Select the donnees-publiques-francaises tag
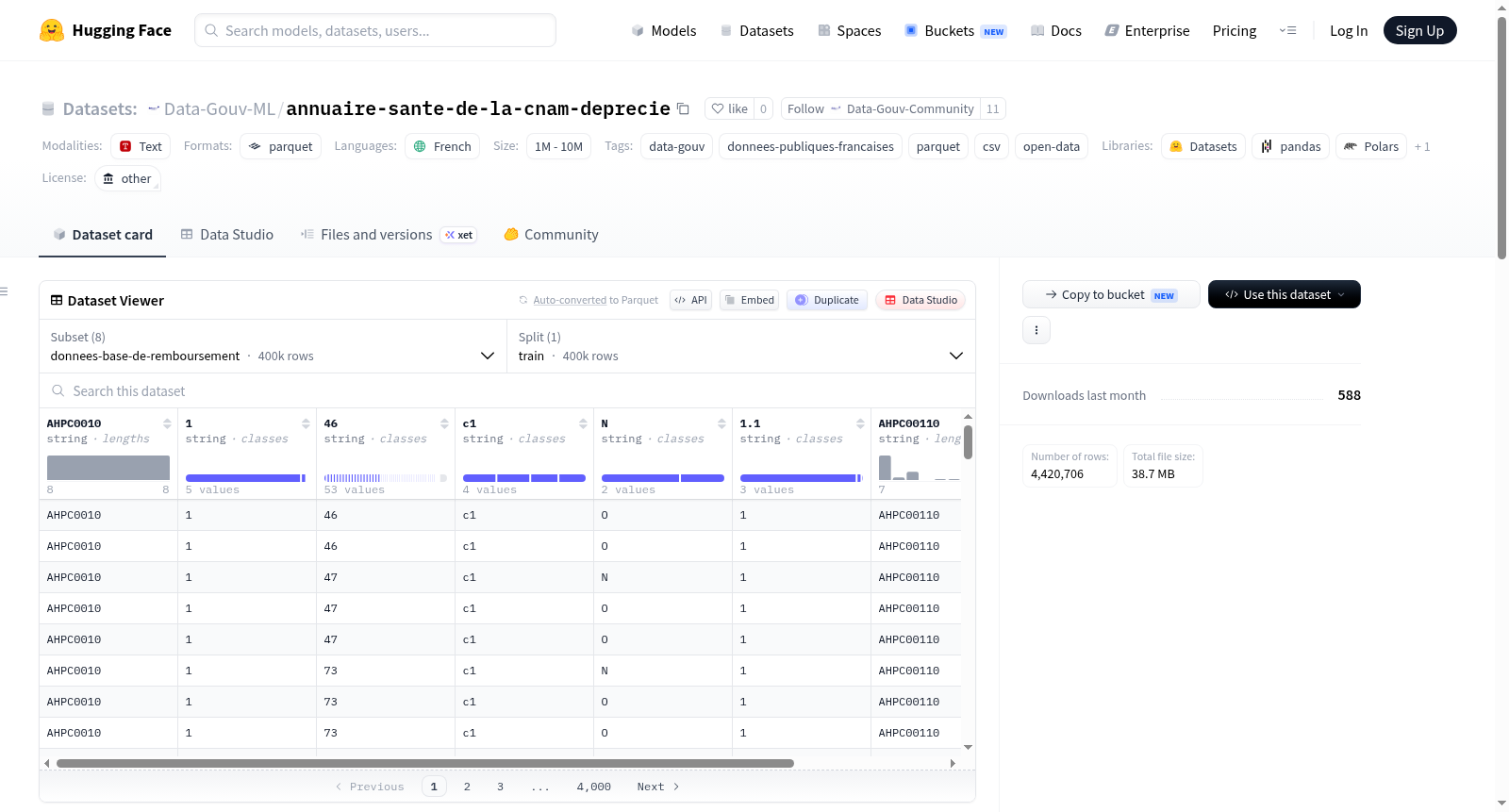The width and height of the screenshot is (1509, 812). (810, 146)
